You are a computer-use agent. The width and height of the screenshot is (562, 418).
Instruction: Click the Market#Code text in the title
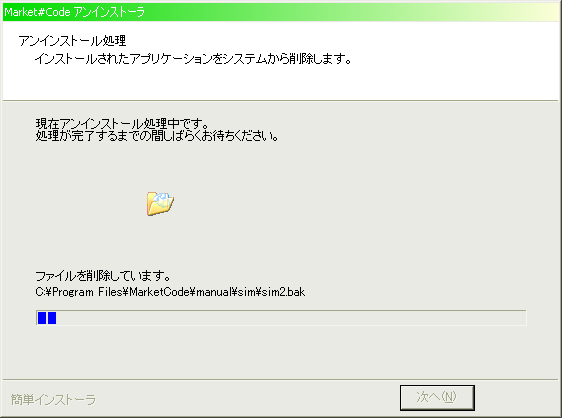[x=37, y=12]
